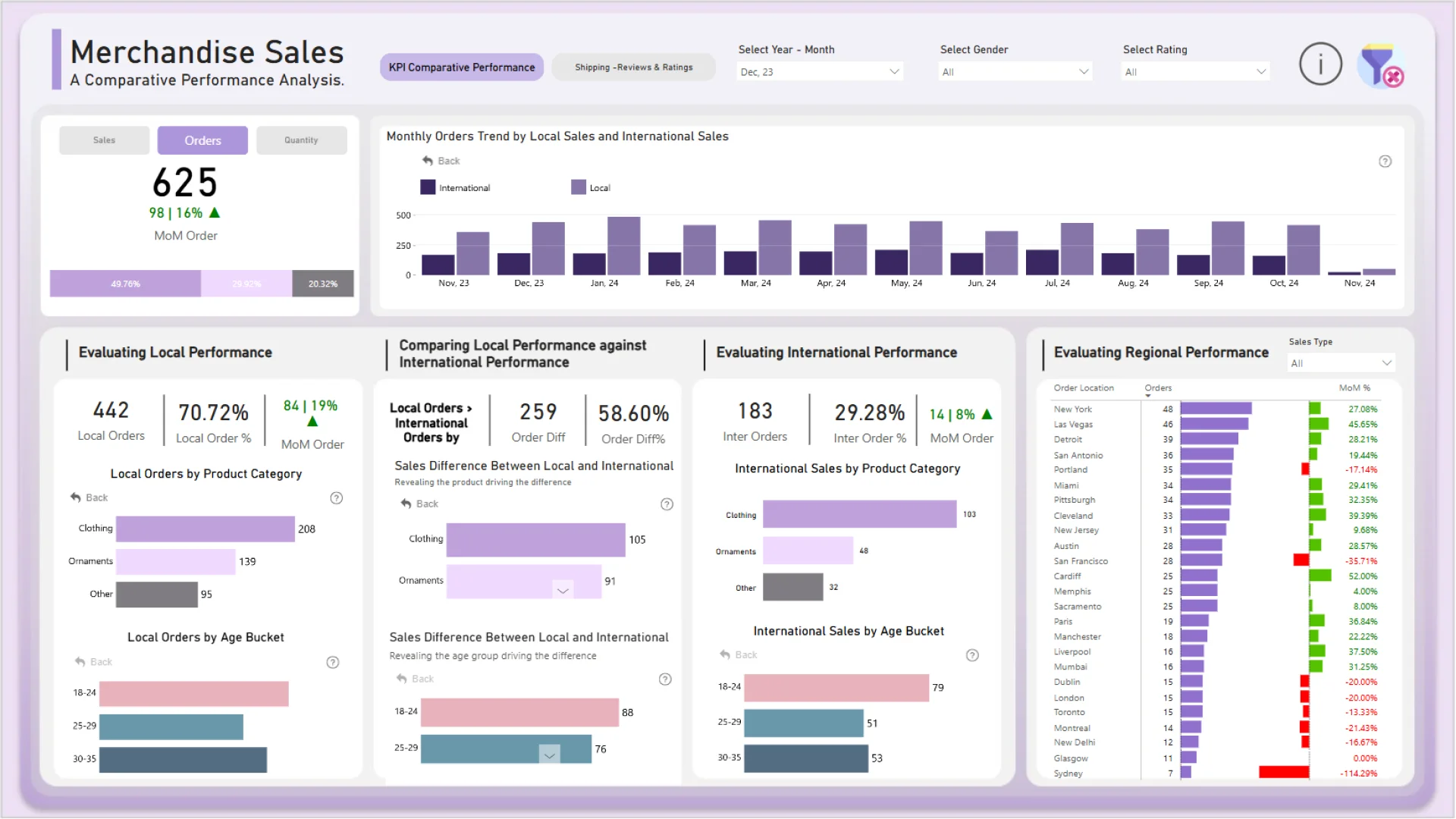1456x819 pixels.
Task: Select Local 18-24 age bucket bar
Action: pyautogui.click(x=194, y=693)
